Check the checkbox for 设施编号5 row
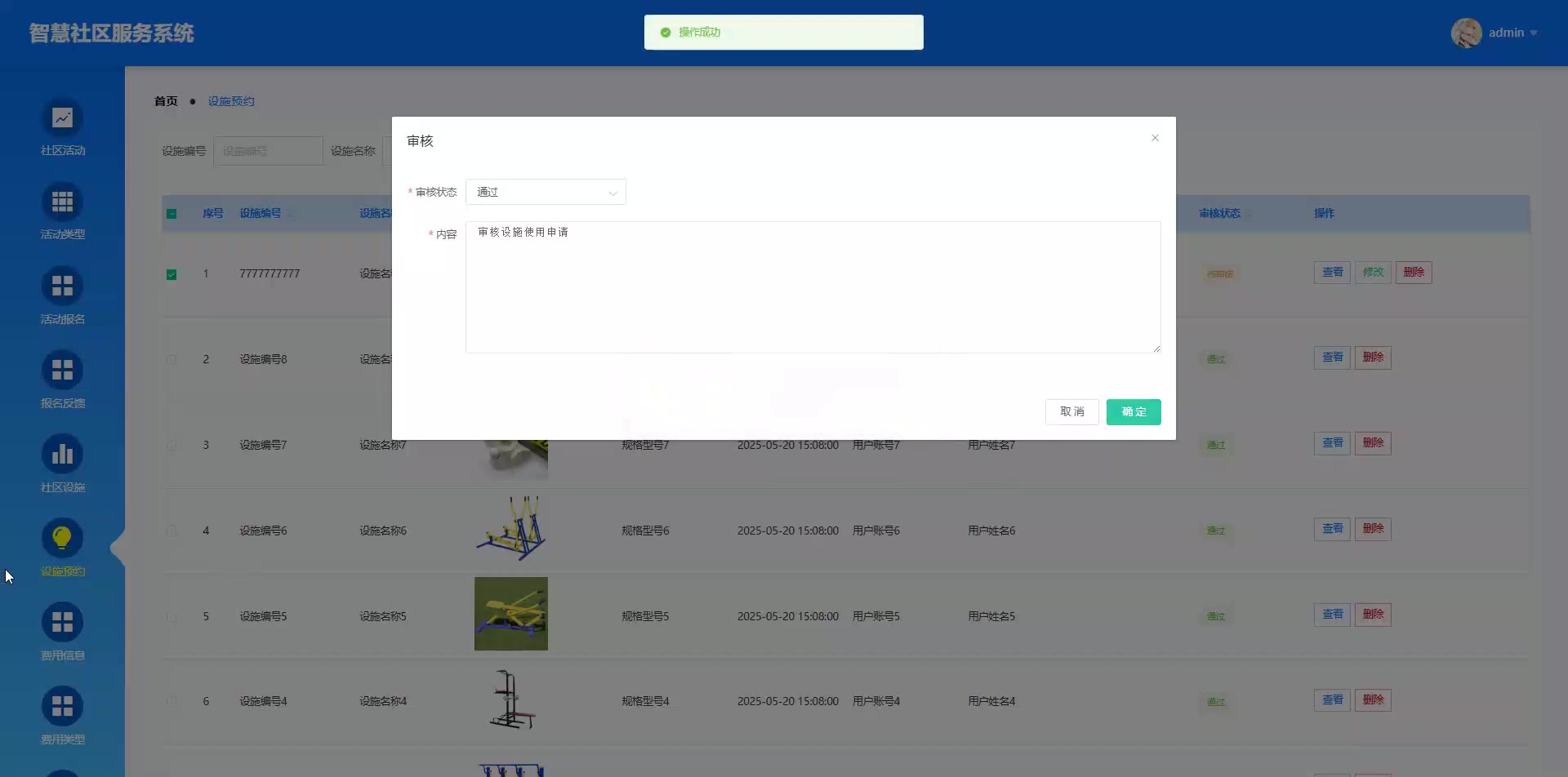Image resolution: width=1568 pixels, height=777 pixels. click(x=171, y=617)
